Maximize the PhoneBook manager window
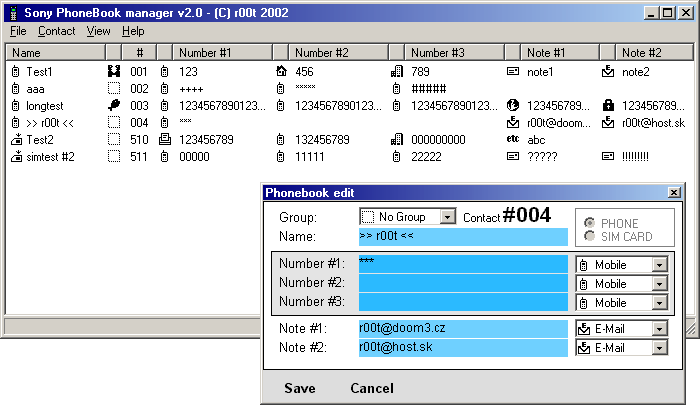 668,13
